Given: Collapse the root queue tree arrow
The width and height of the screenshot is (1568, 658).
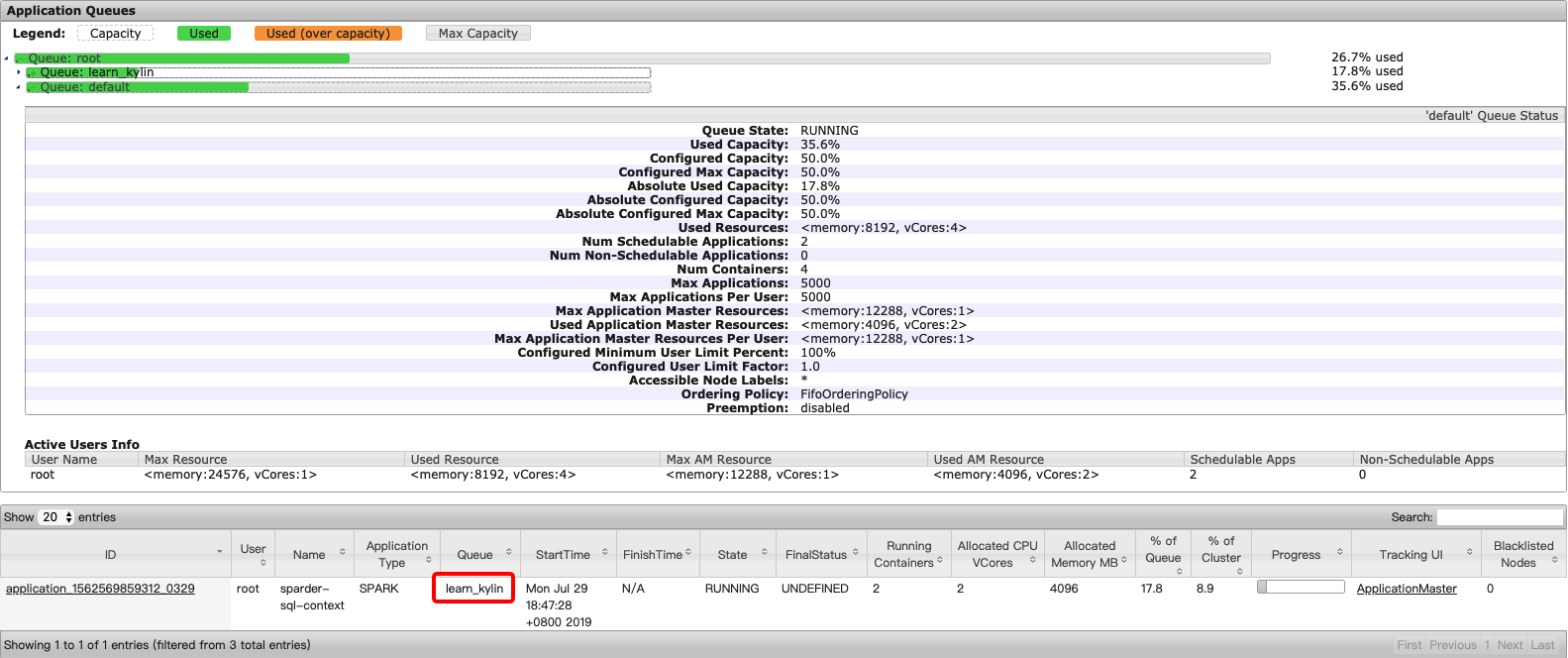Looking at the screenshot, I should (x=7, y=58).
